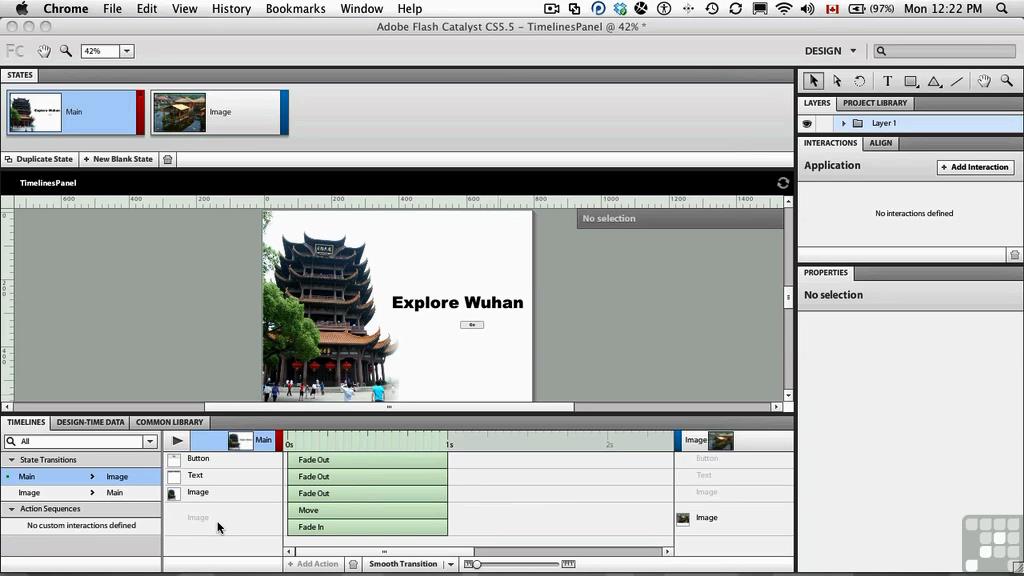Toggle visibility eye of Layer 1

click(807, 123)
